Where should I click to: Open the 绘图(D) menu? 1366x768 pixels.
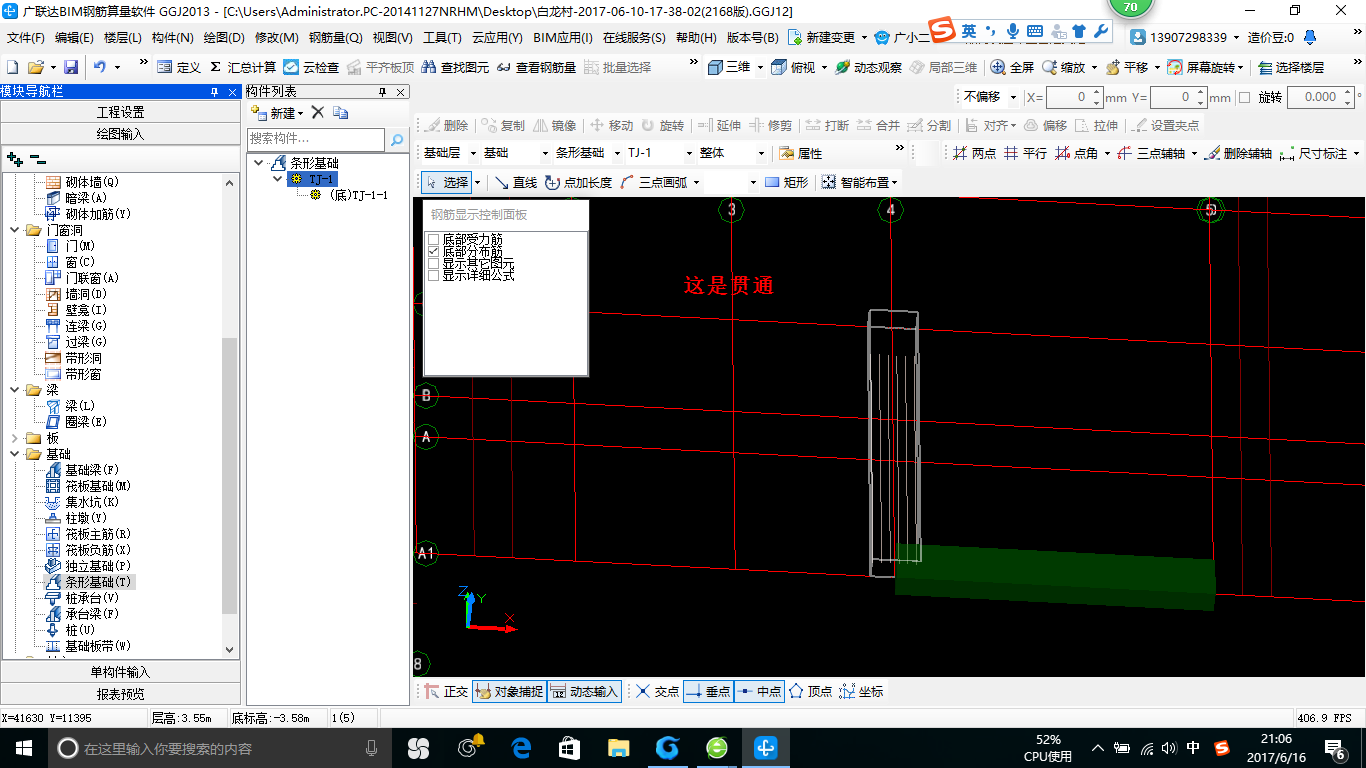pyautogui.click(x=223, y=38)
